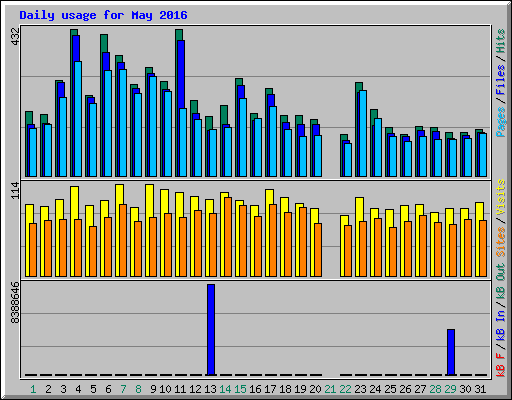Click day 18 on the x-axis
This screenshot has height=400, width=512.
[x=285, y=389]
